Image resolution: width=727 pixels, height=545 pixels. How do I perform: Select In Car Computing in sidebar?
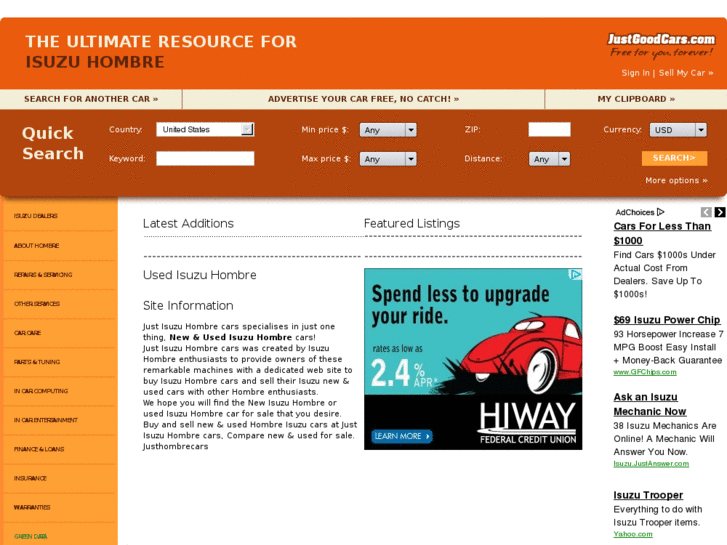(41, 391)
